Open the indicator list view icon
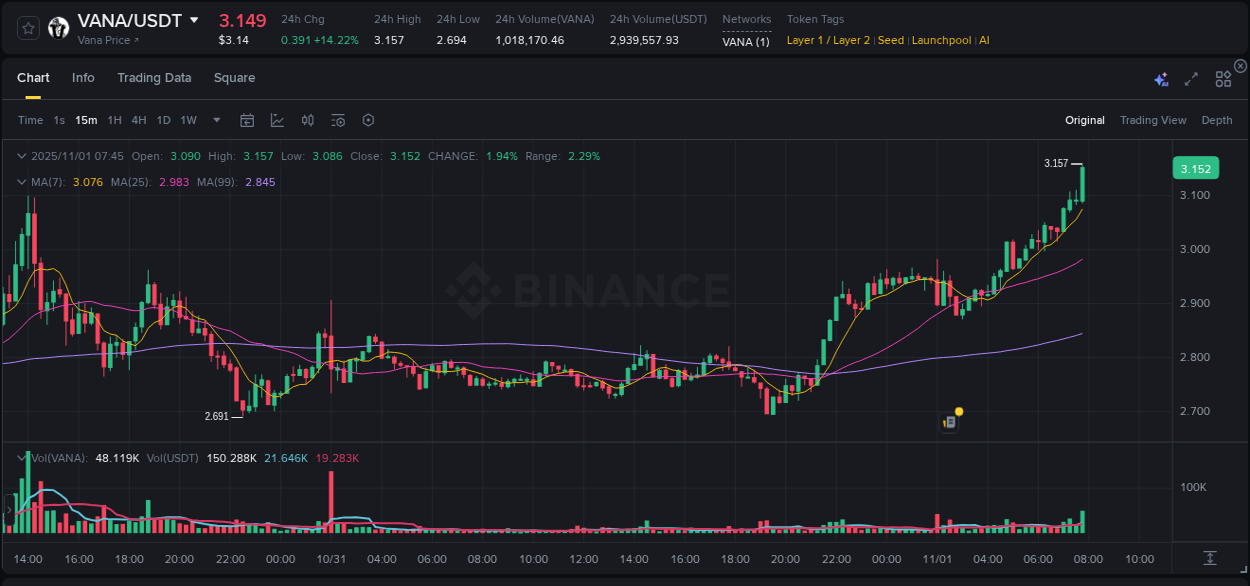Viewport: 1250px width, 586px height. tap(337, 119)
